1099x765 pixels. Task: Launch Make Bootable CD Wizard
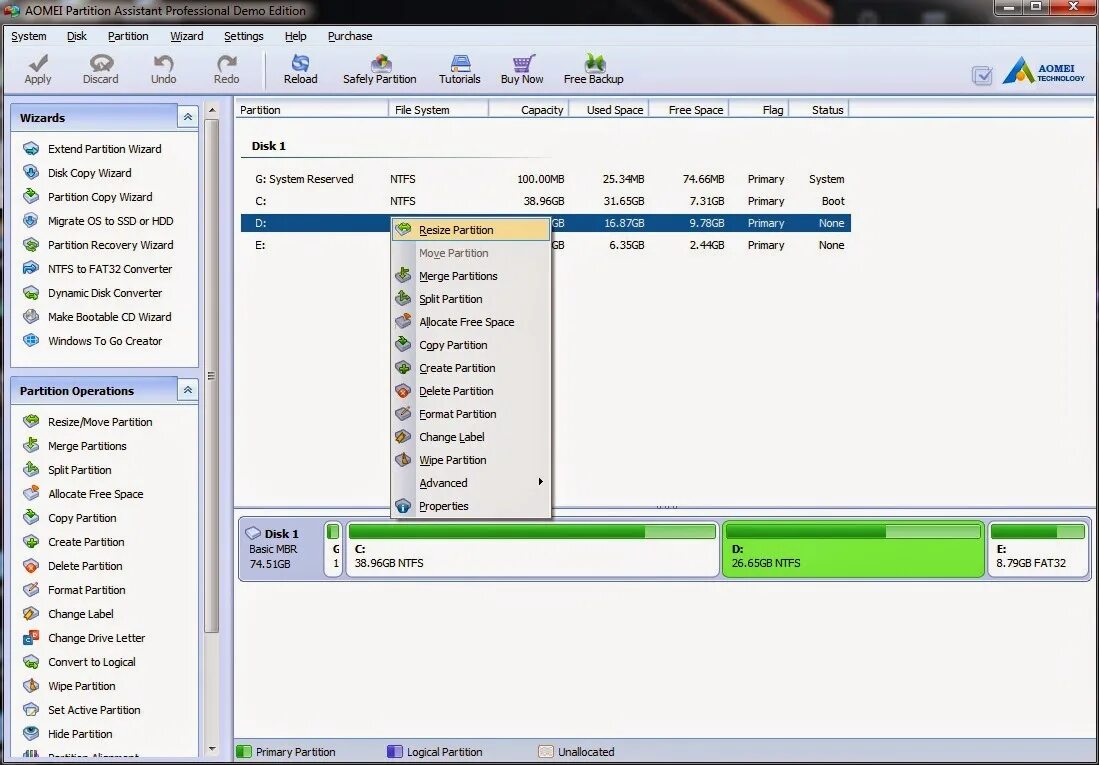pos(110,317)
